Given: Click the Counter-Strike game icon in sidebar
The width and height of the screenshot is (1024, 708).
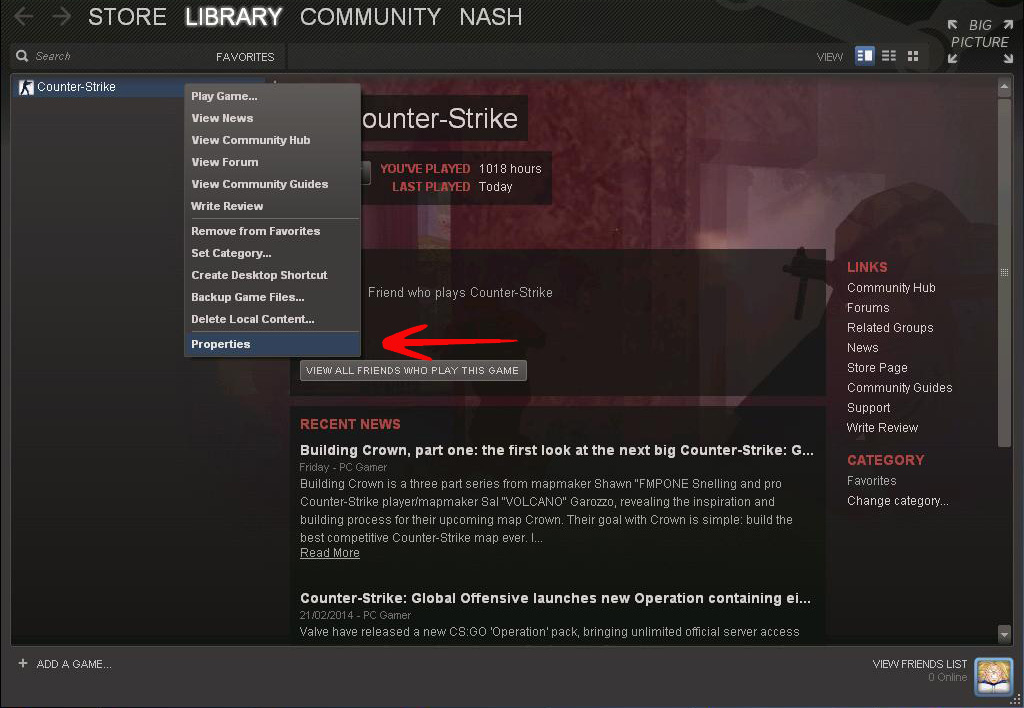Looking at the screenshot, I should (26, 87).
